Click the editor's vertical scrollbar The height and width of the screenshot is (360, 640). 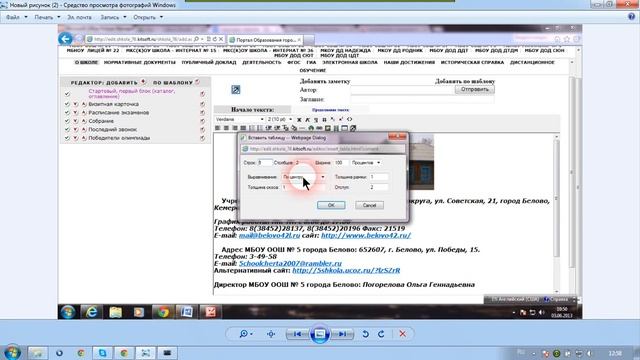[556, 214]
